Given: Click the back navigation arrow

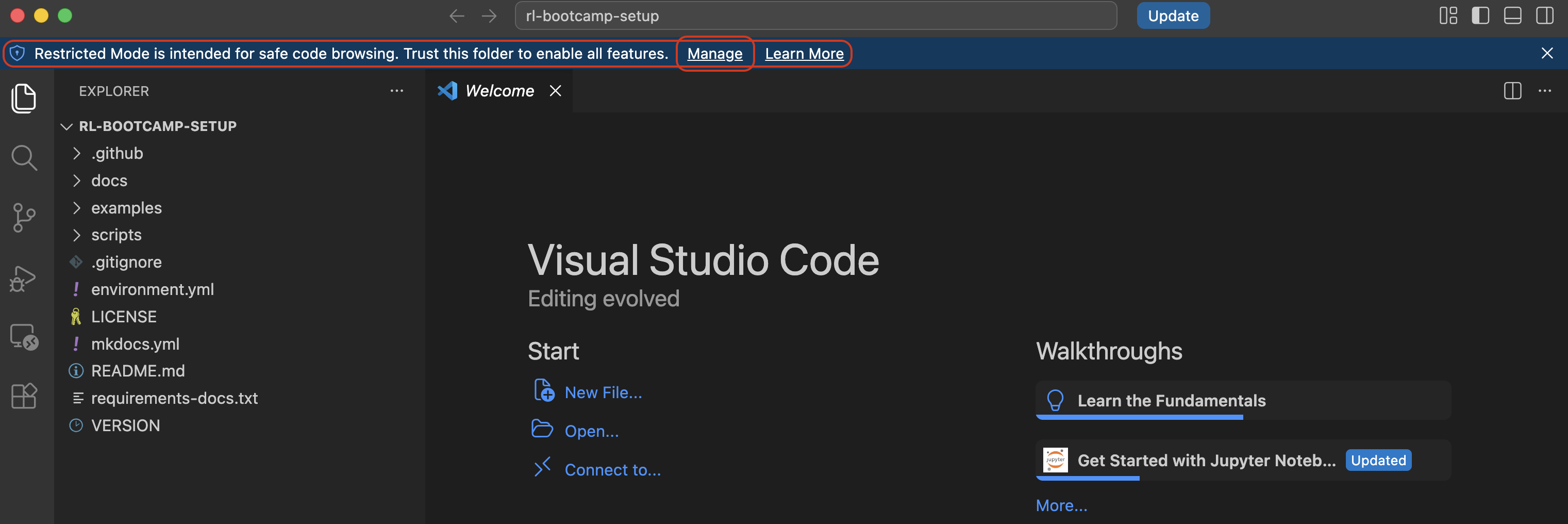Looking at the screenshot, I should pyautogui.click(x=457, y=16).
